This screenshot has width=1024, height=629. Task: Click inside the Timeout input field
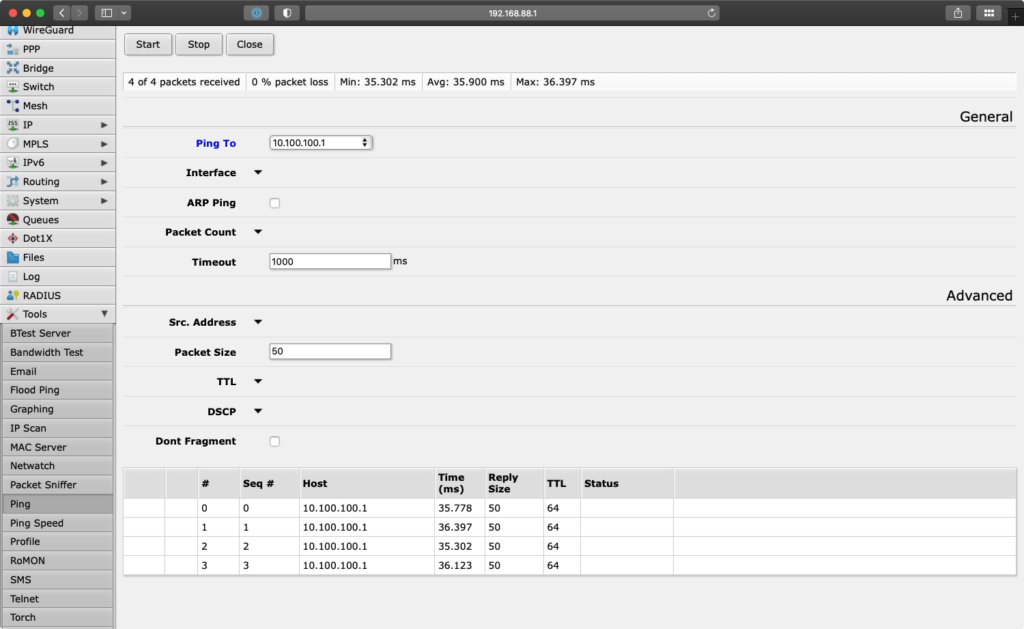tap(330, 261)
